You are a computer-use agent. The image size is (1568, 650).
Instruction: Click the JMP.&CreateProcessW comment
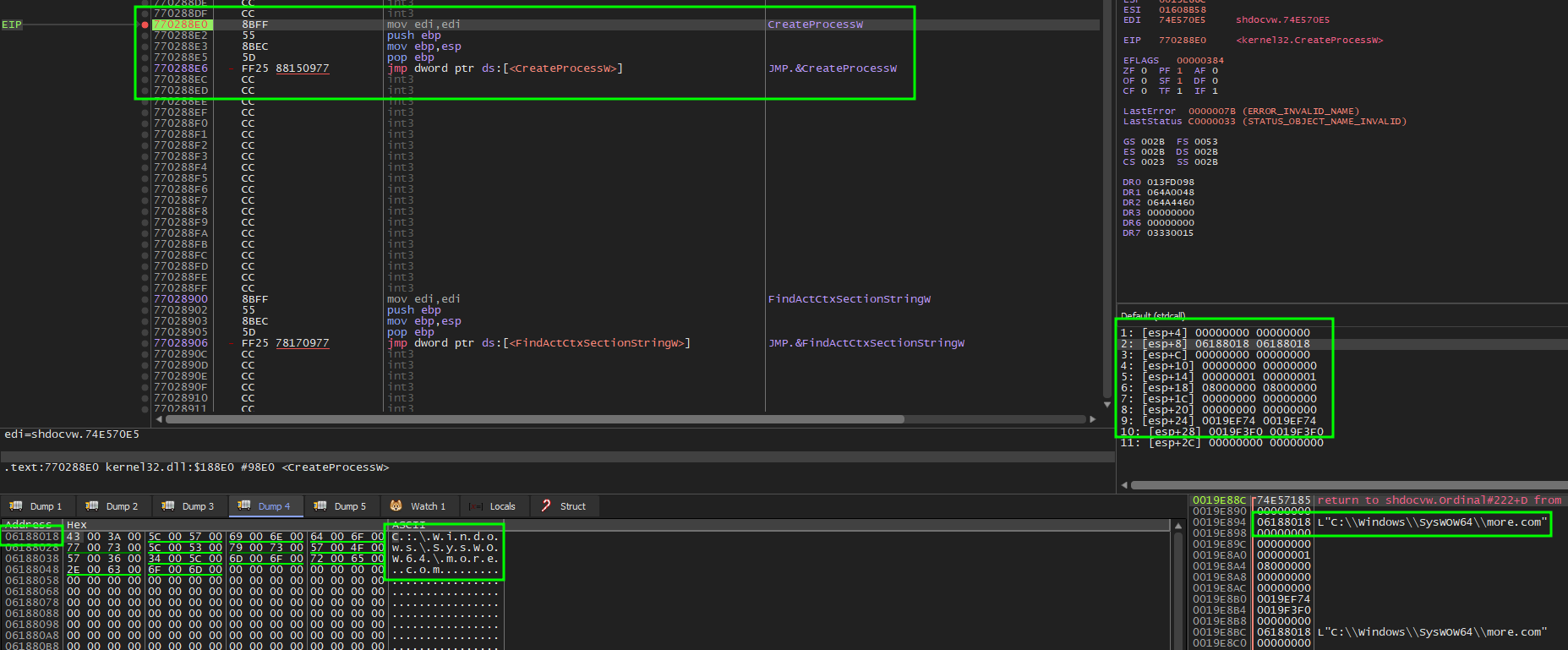click(x=832, y=68)
